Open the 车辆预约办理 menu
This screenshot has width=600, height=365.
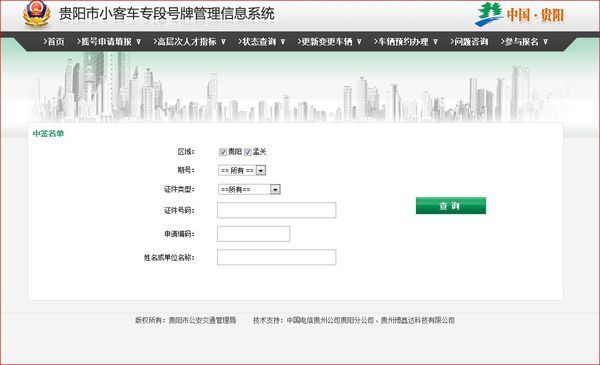(x=406, y=42)
